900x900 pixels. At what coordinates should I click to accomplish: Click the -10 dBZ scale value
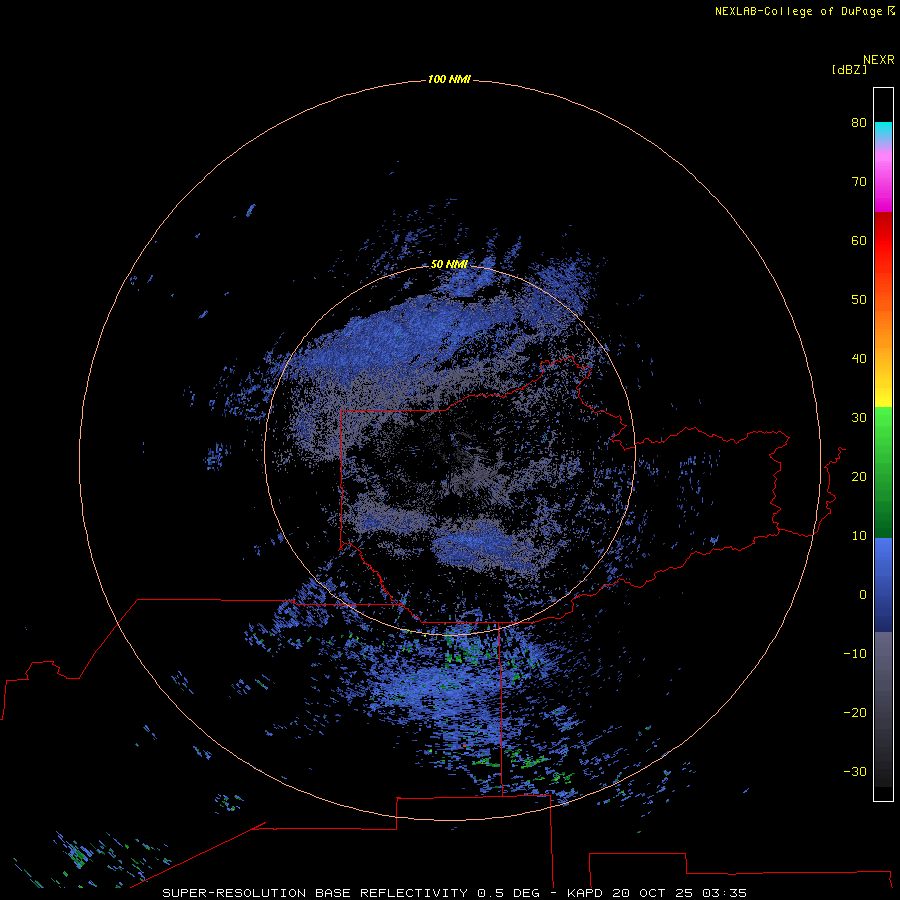[855, 654]
